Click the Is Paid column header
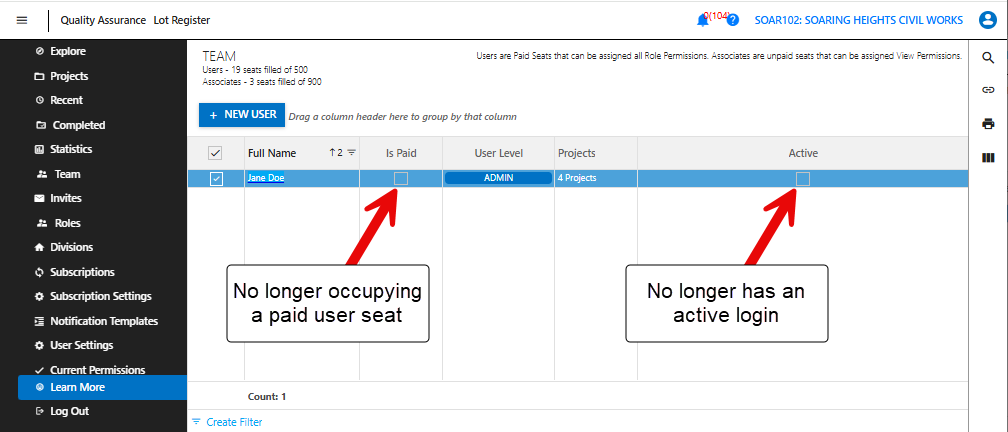This screenshot has height=432, width=1008. [x=401, y=154]
